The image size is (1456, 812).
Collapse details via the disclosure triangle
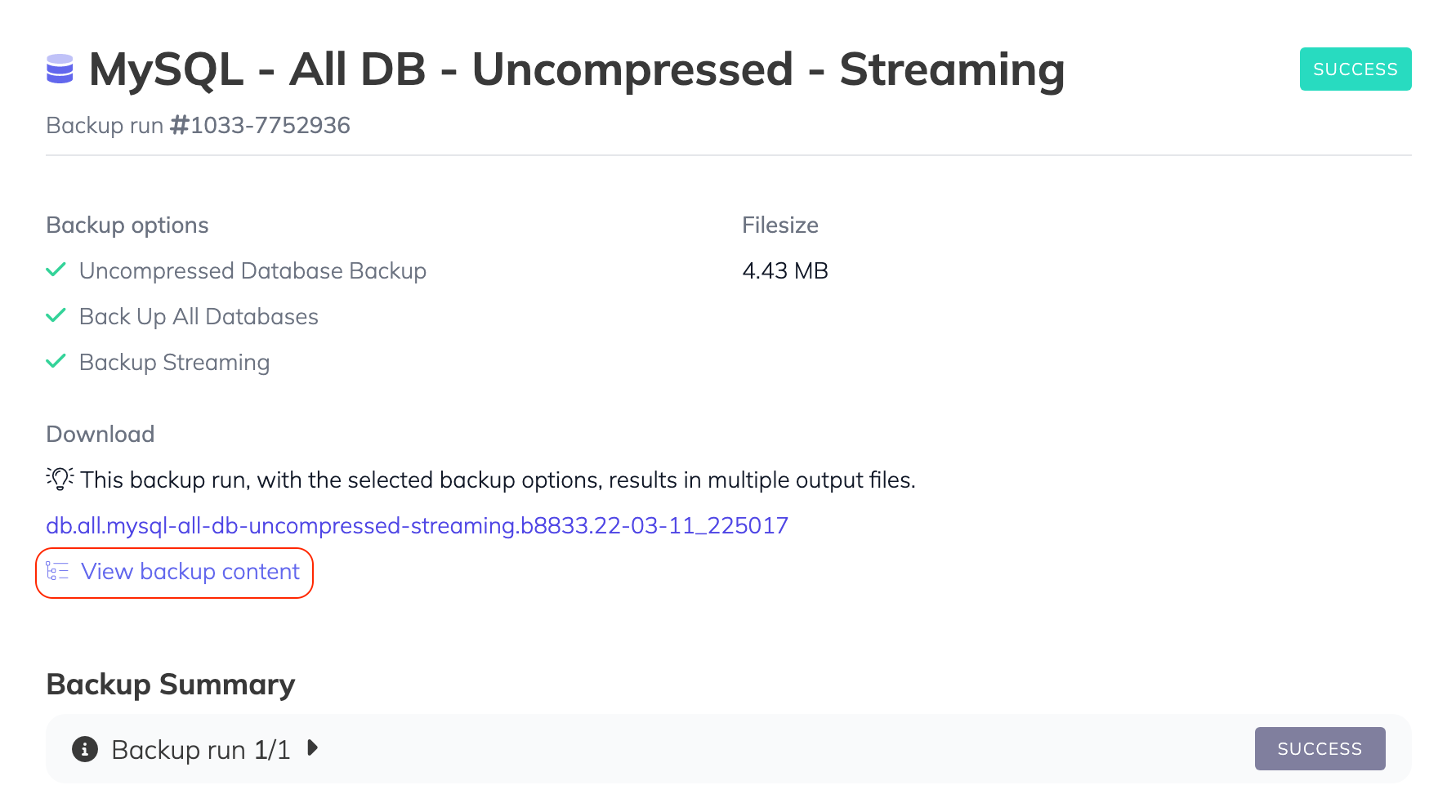click(x=313, y=748)
